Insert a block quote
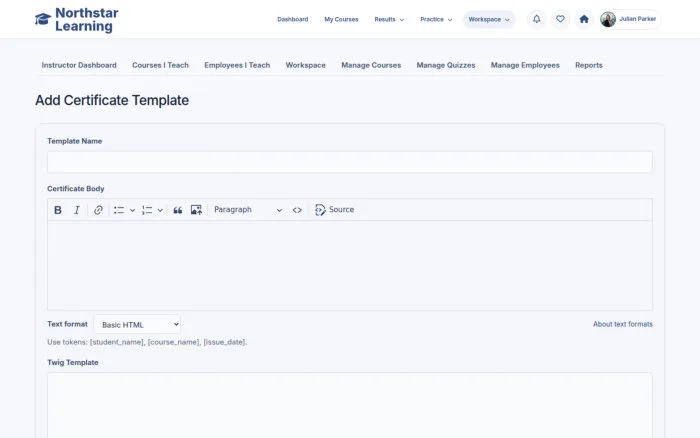Image resolution: width=700 pixels, height=438 pixels. [x=178, y=210]
